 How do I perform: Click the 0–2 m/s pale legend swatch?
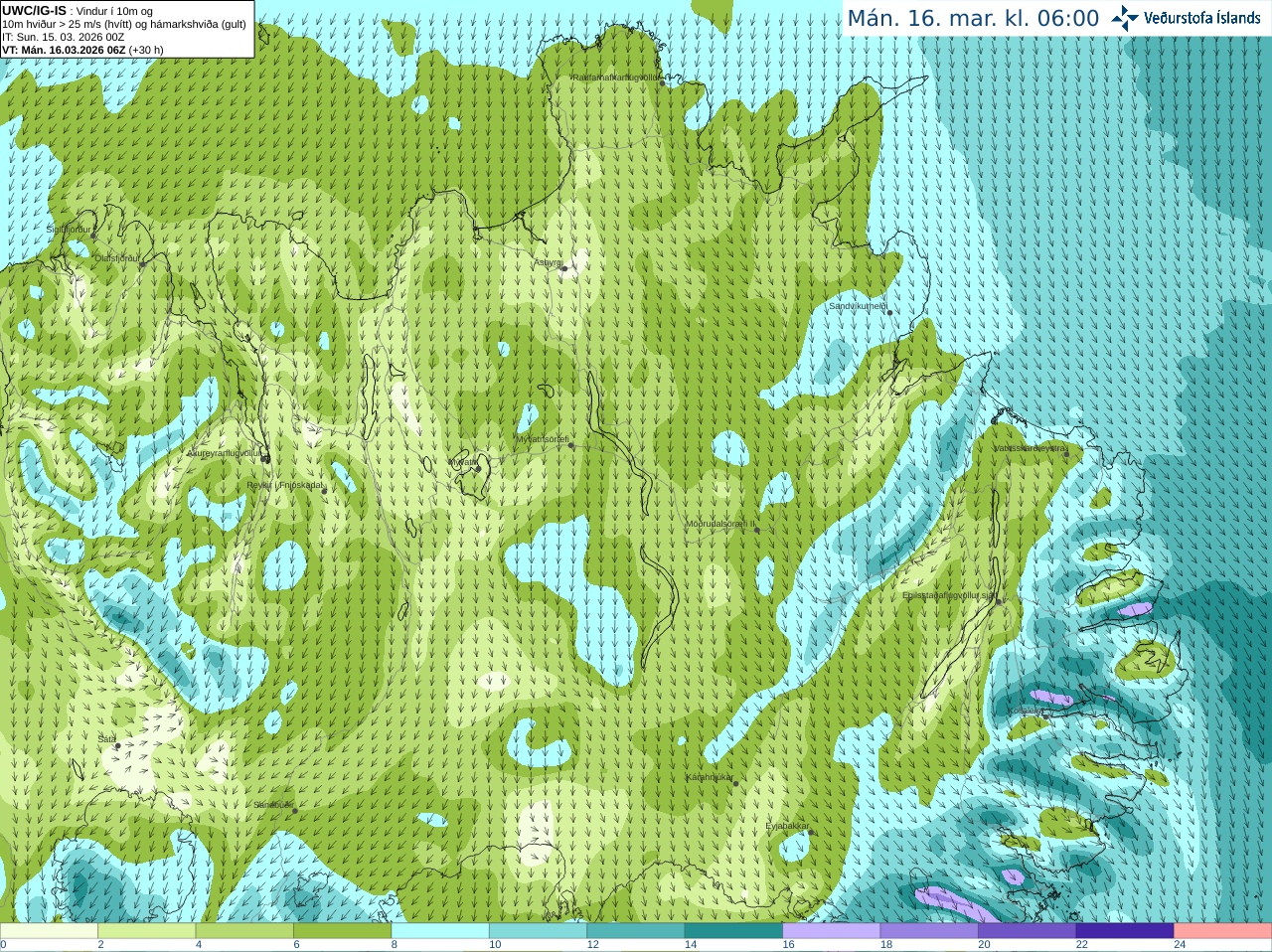tap(49, 931)
